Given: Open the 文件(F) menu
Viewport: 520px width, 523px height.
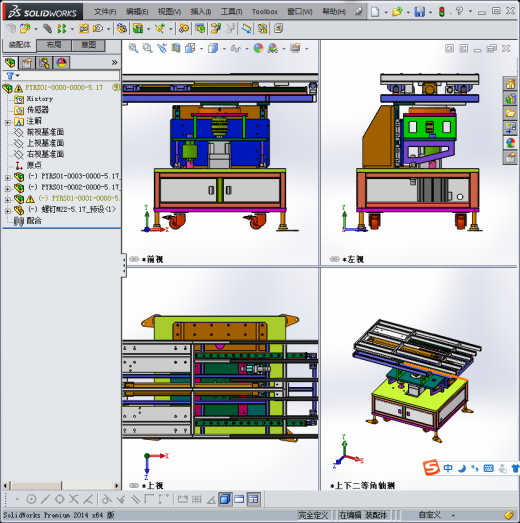Looking at the screenshot, I should [x=105, y=12].
